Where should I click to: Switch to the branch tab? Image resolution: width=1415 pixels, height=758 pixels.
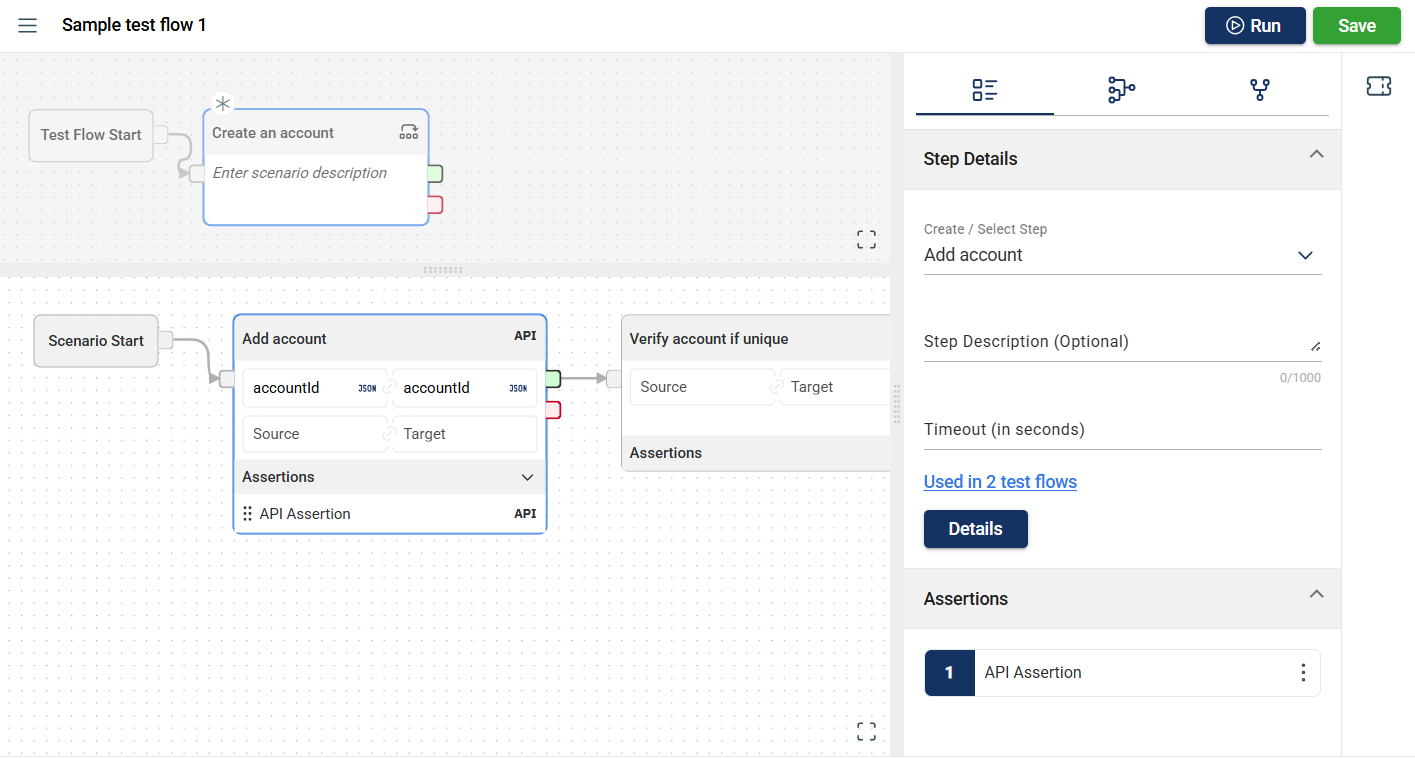[1259, 90]
